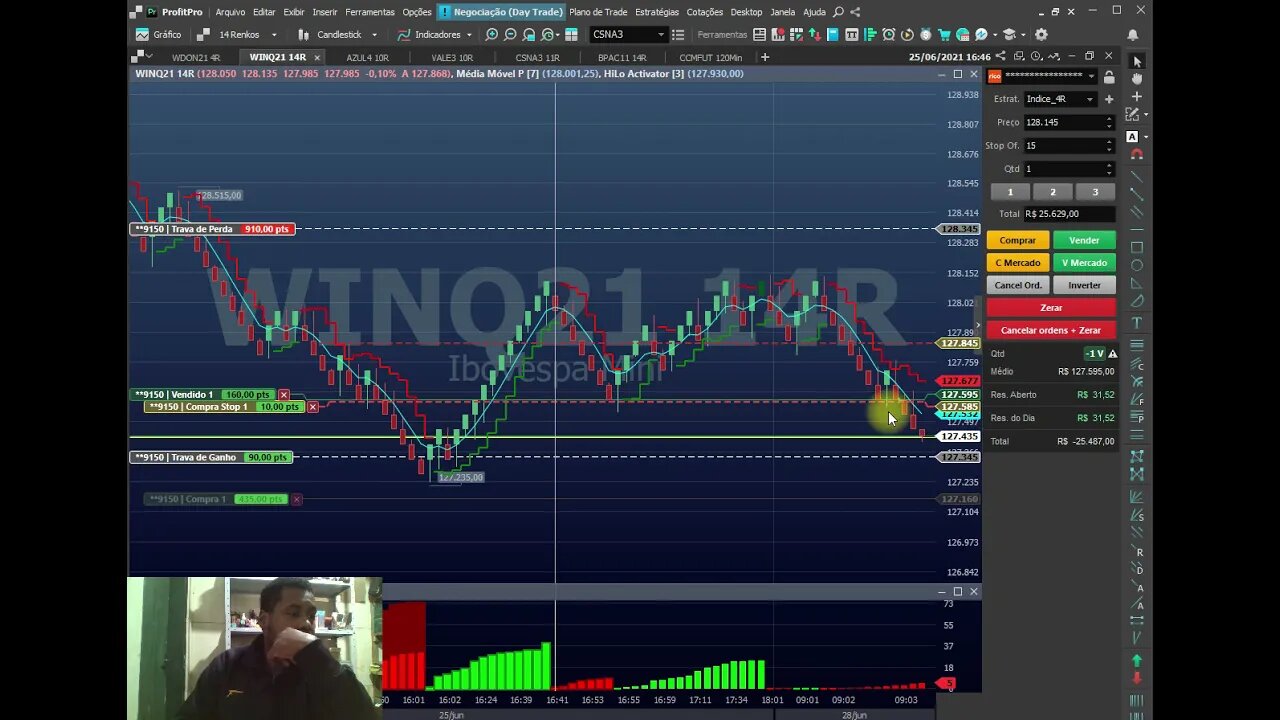Click the Cancel Ord. button

click(1017, 285)
